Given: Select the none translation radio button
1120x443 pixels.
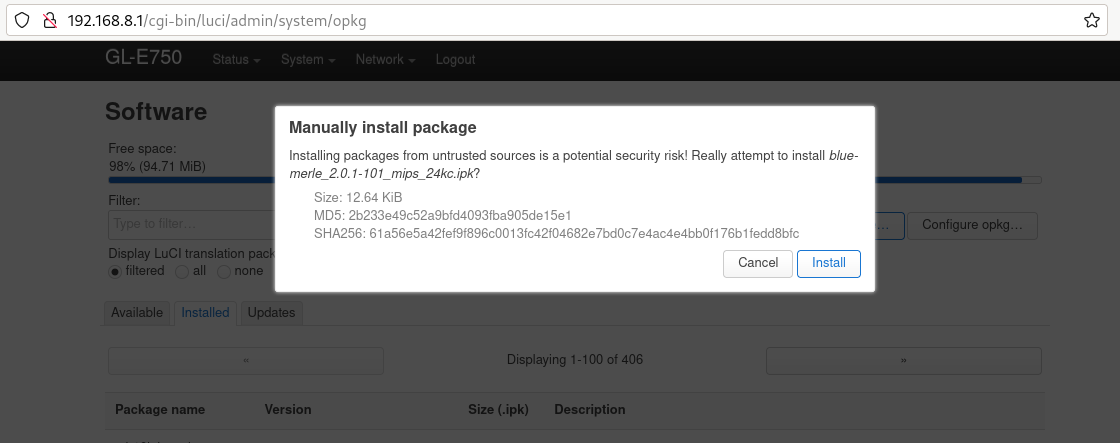Looking at the screenshot, I should click(x=224, y=272).
